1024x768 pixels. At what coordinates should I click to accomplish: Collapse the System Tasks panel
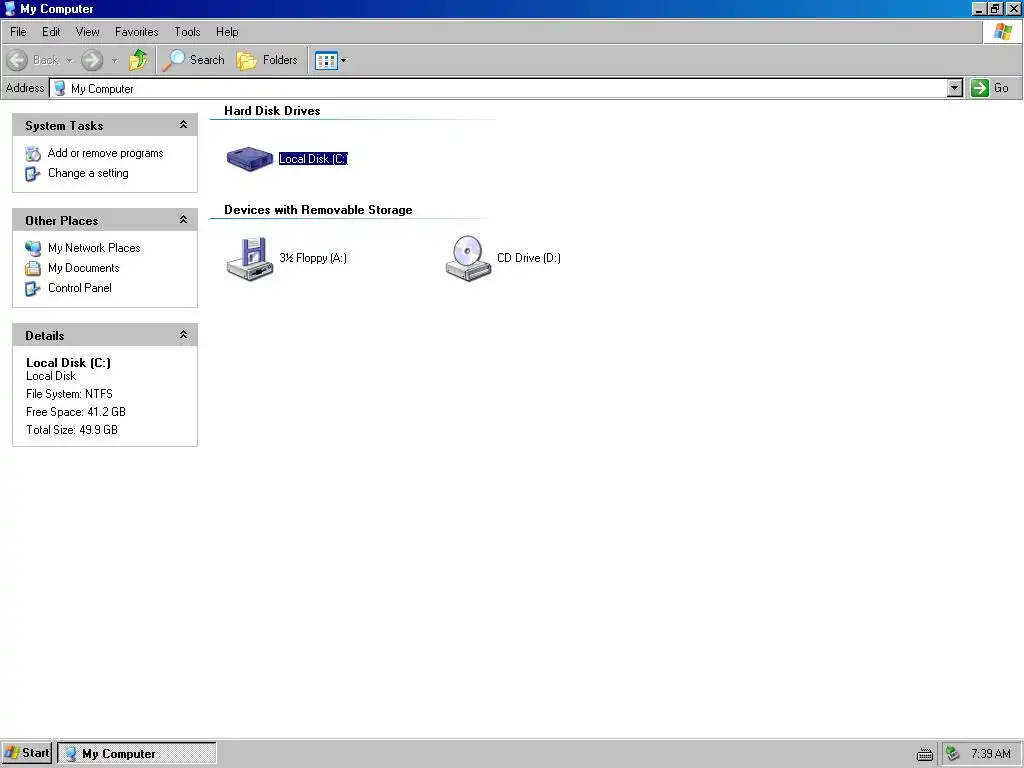click(184, 125)
